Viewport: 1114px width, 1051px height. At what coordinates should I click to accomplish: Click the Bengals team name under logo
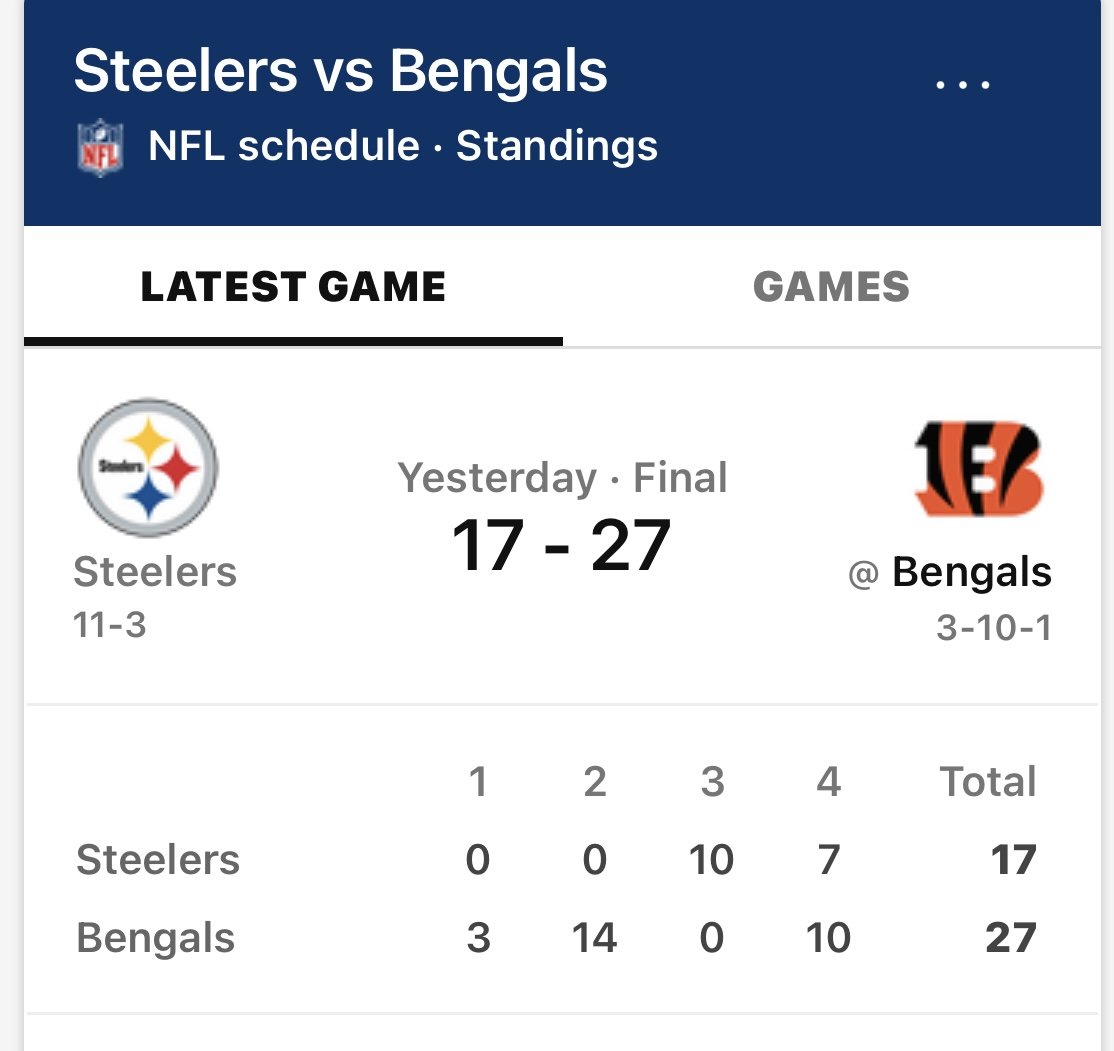pos(971,572)
